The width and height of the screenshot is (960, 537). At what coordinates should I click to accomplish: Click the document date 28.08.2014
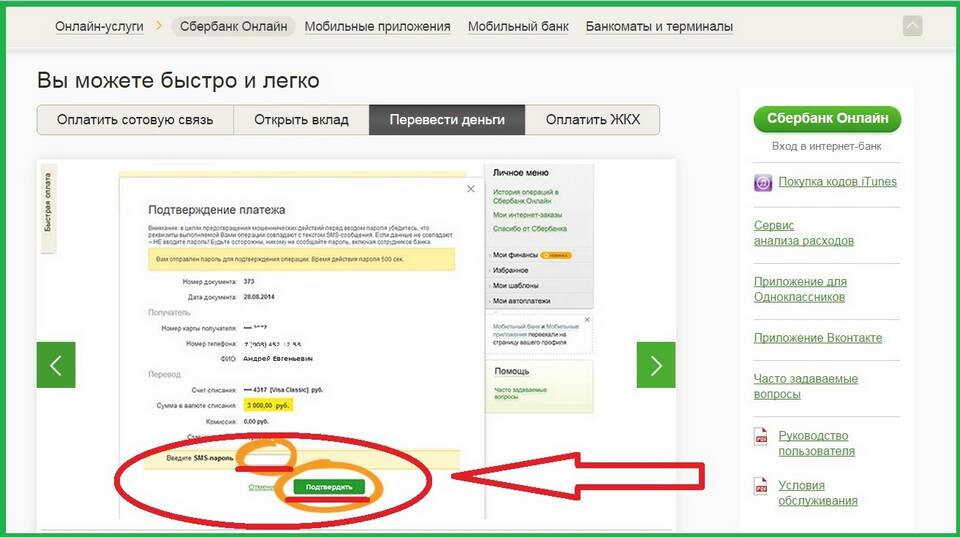259,296
